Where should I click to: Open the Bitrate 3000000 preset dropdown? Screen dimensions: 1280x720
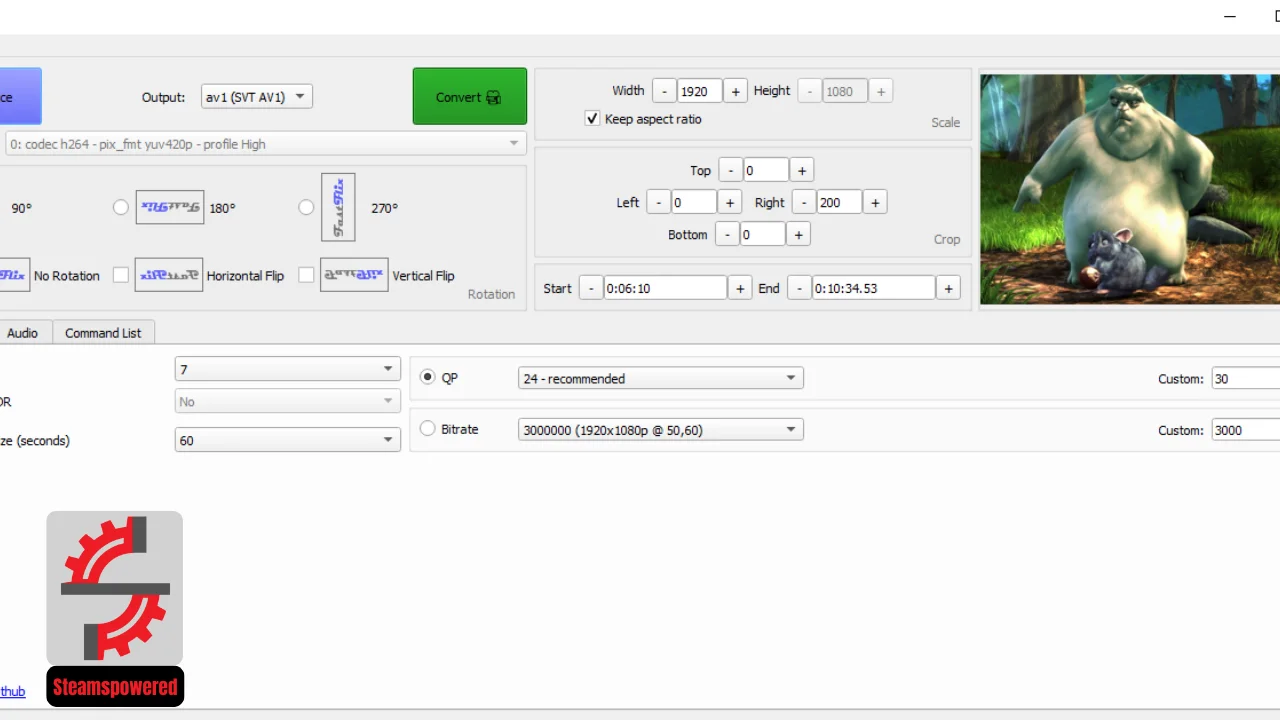point(660,430)
